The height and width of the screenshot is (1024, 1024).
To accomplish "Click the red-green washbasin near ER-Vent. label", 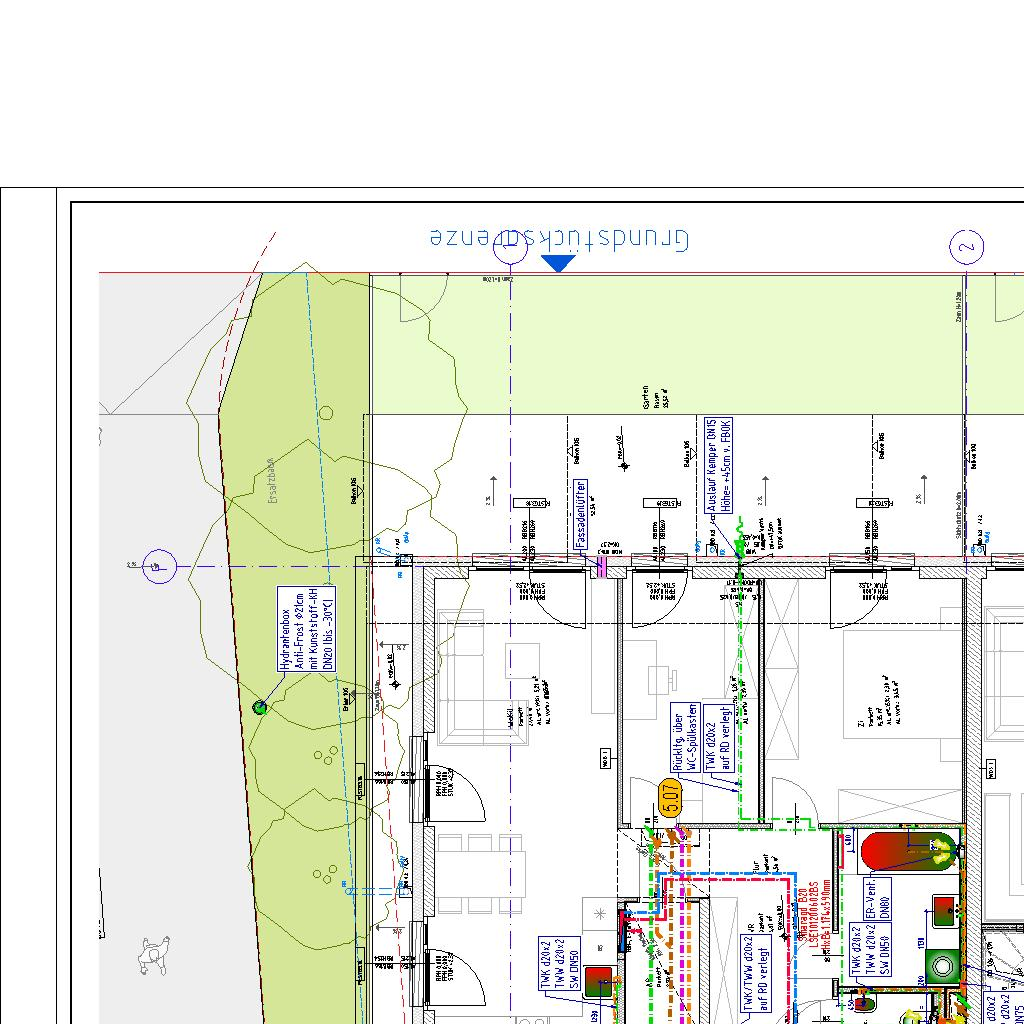I will (x=943, y=907).
